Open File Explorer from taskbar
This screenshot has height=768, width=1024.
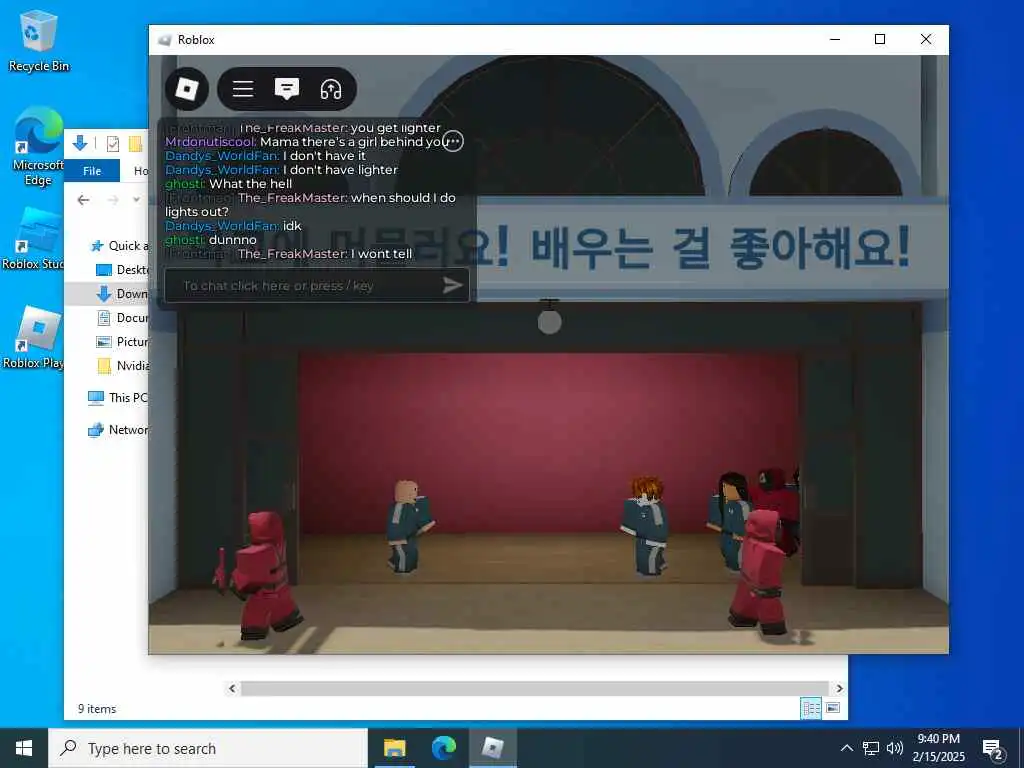click(x=394, y=748)
